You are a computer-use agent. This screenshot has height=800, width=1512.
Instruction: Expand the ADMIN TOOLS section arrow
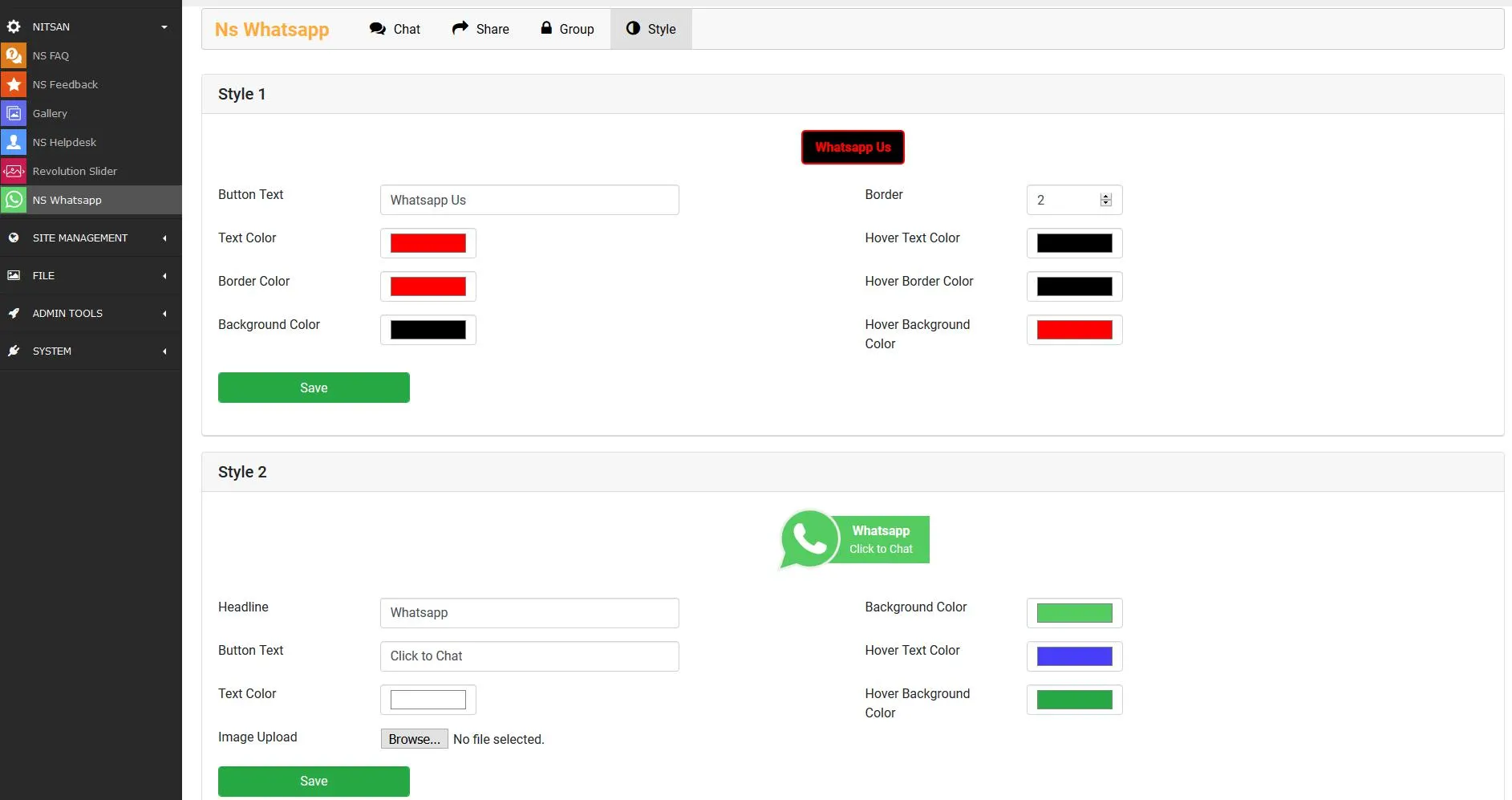pyautogui.click(x=164, y=313)
